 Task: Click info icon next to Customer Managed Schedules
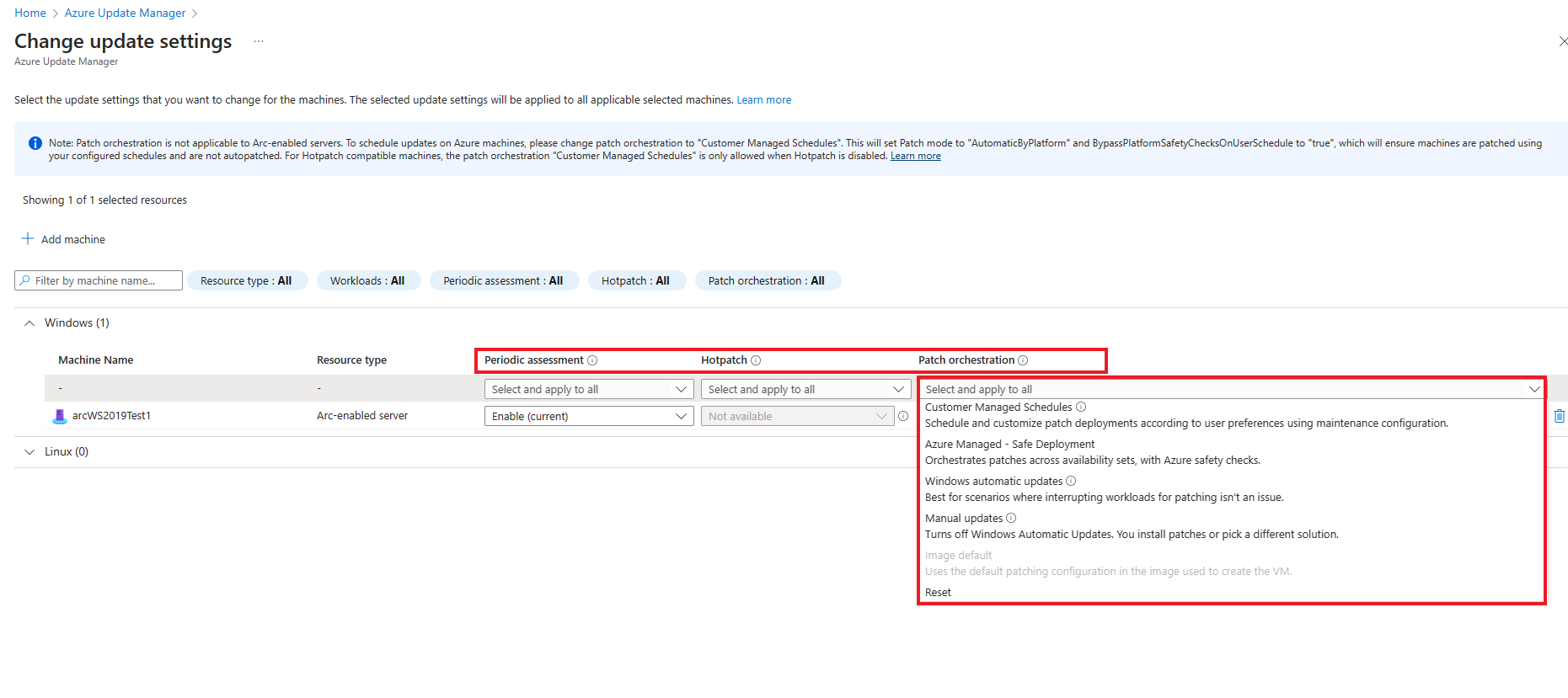1081,407
